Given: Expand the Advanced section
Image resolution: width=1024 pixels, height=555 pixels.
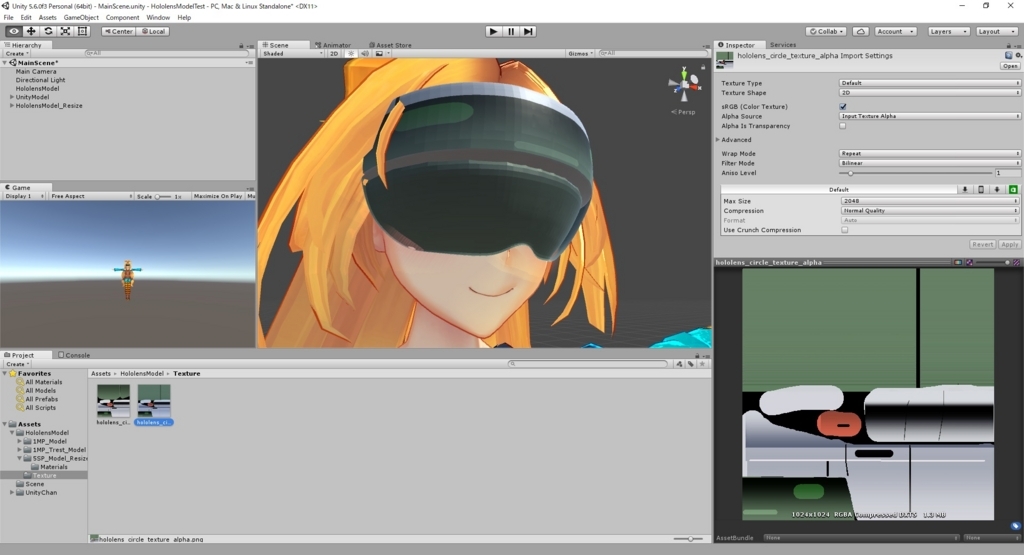Looking at the screenshot, I should 718,140.
